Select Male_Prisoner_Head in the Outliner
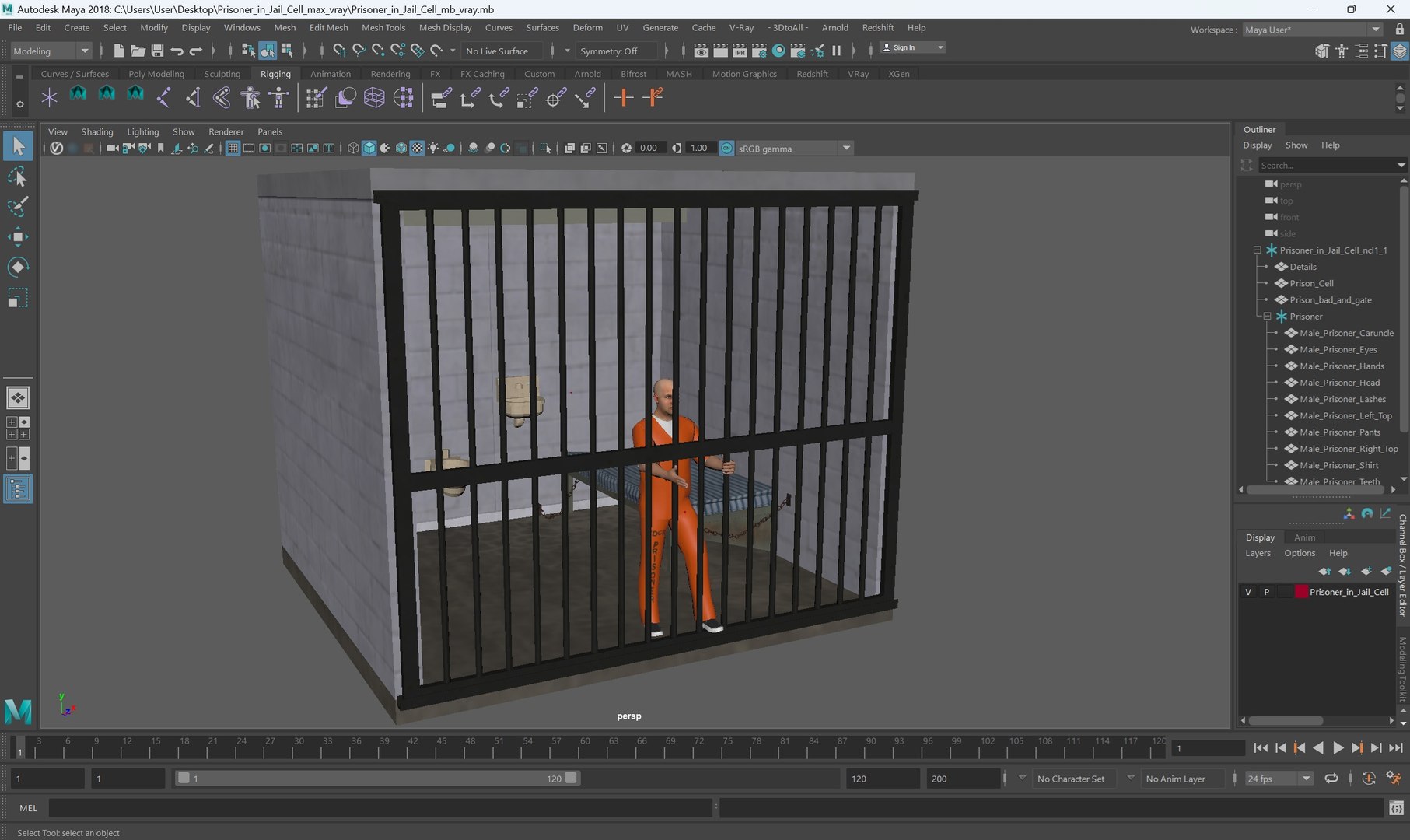The width and height of the screenshot is (1410, 840). [x=1339, y=383]
